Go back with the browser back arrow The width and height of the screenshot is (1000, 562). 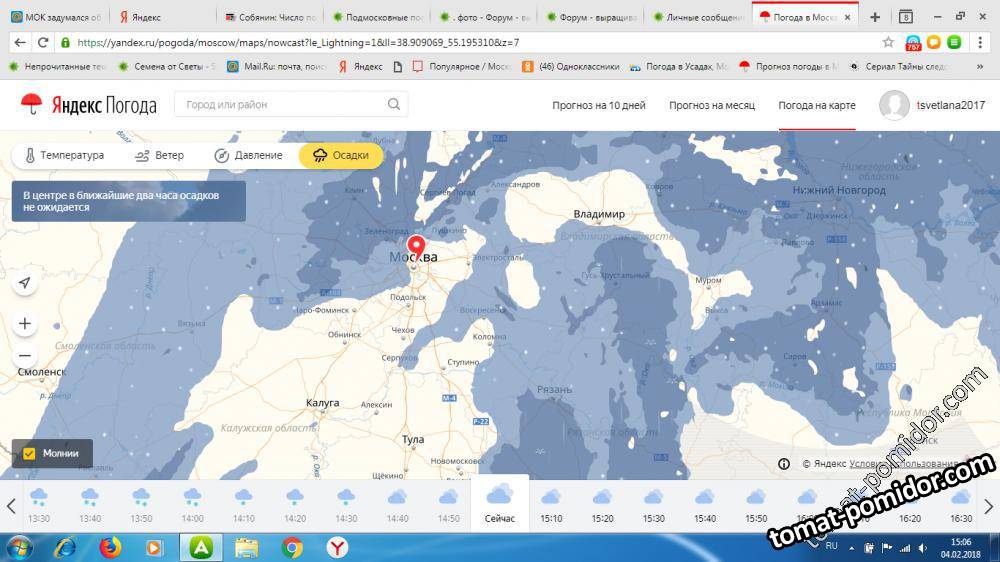[x=20, y=42]
